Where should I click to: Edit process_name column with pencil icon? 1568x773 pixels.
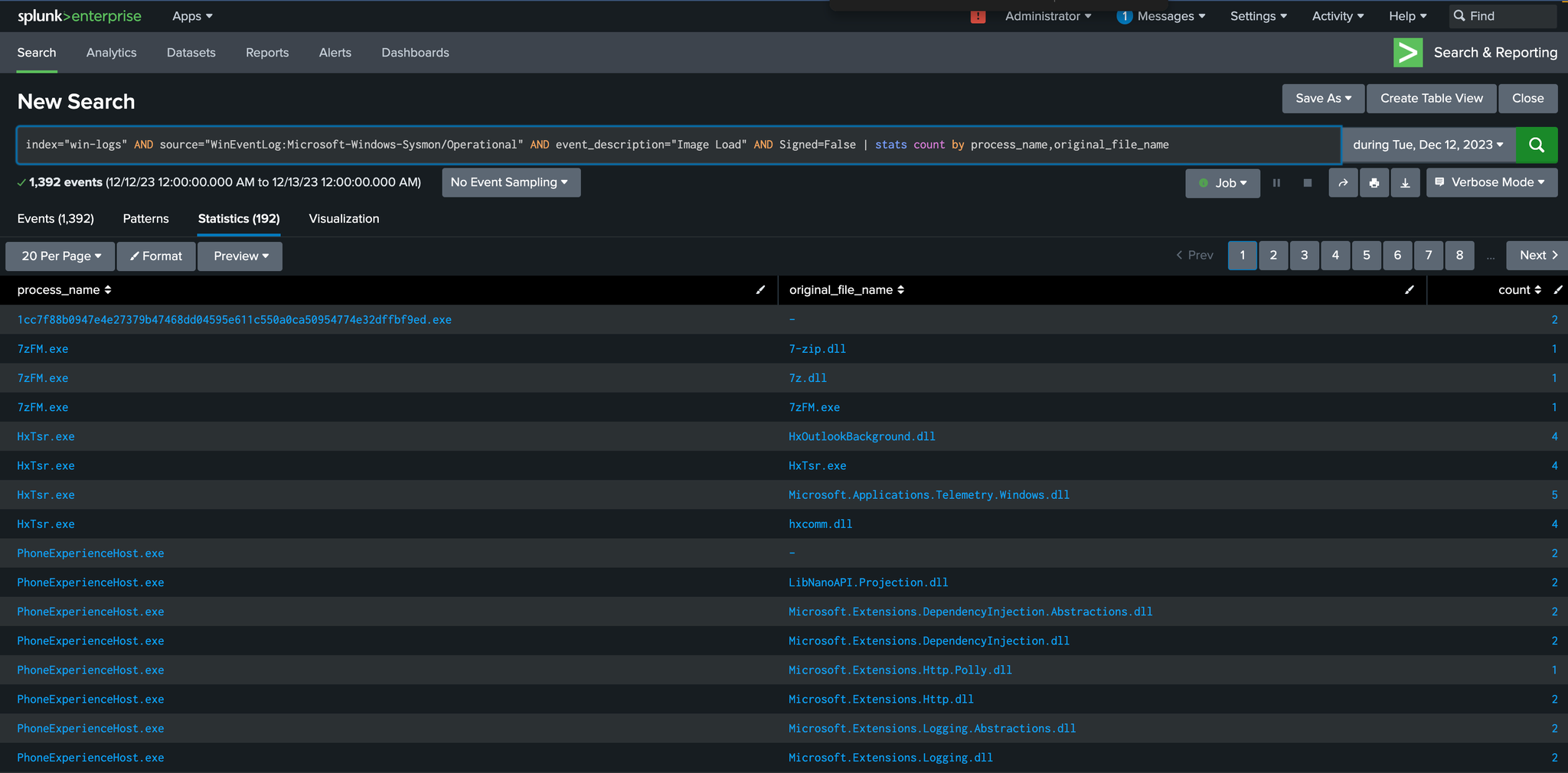point(760,289)
